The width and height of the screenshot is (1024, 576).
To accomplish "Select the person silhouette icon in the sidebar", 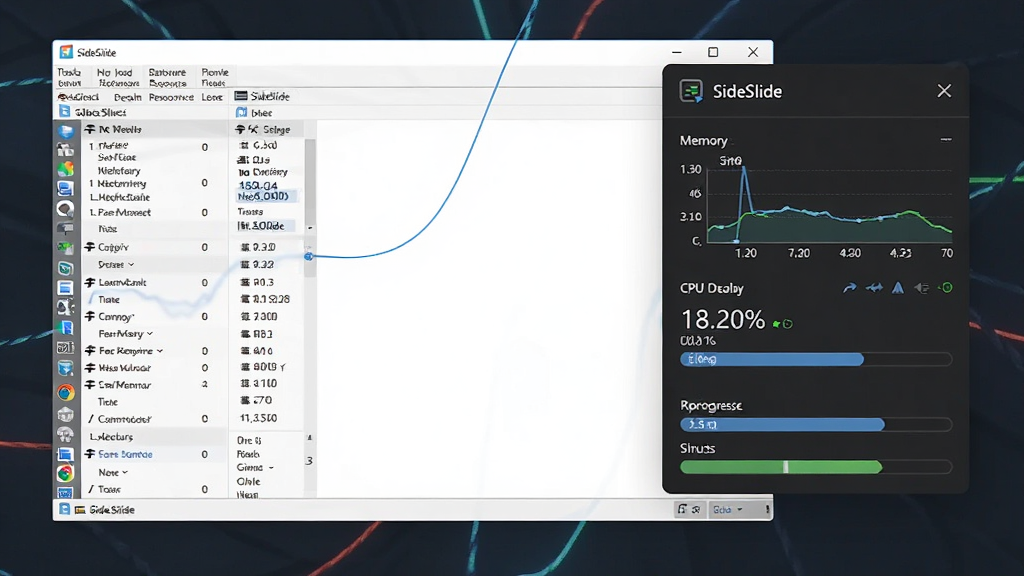I will click(65, 307).
